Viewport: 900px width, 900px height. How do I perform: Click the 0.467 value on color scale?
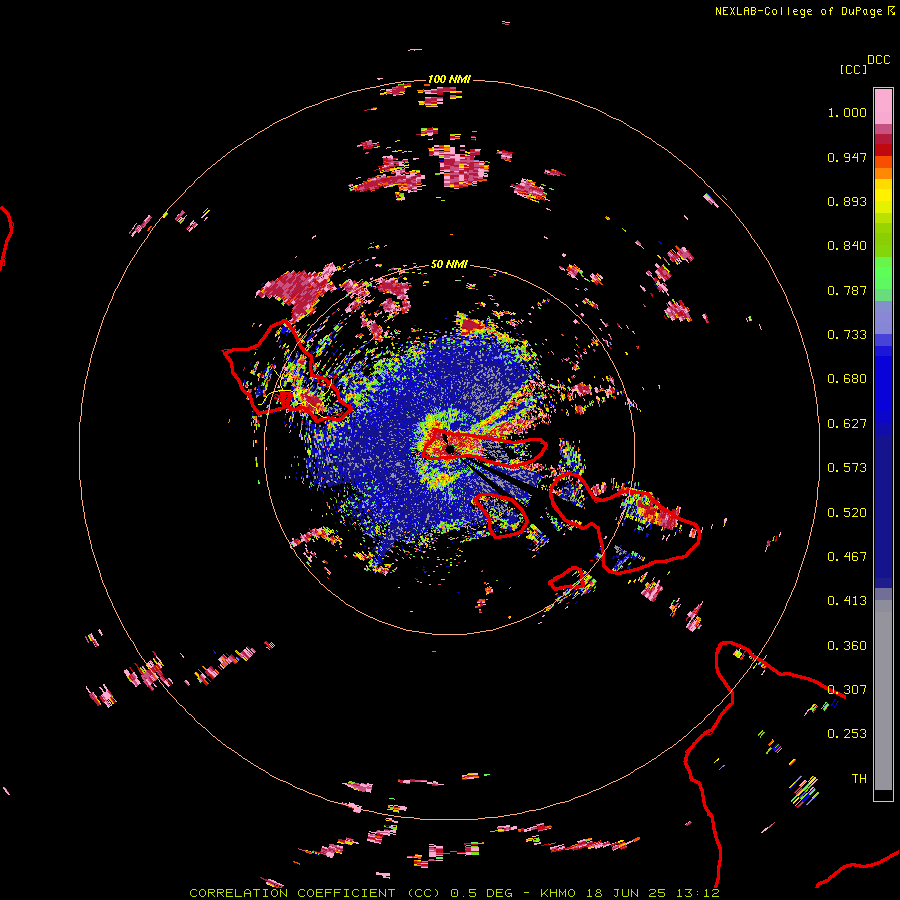click(847, 557)
